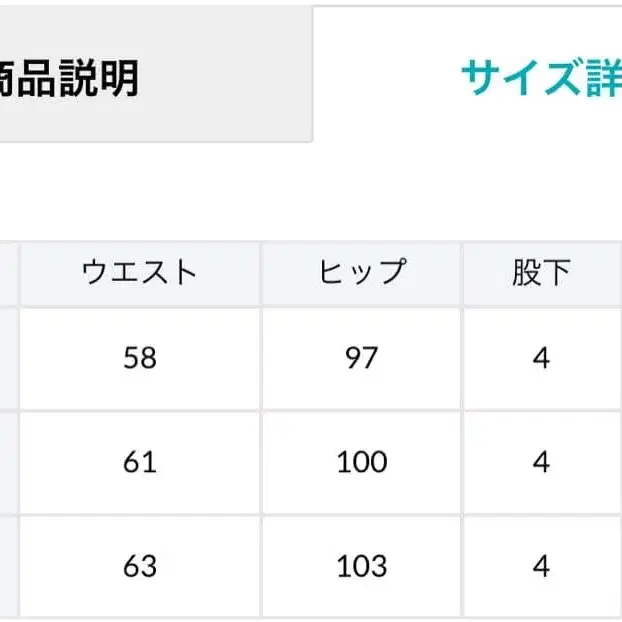Viewport: 622px width, 622px height.
Task: Select the waist cell showing 63
Action: coord(140,566)
